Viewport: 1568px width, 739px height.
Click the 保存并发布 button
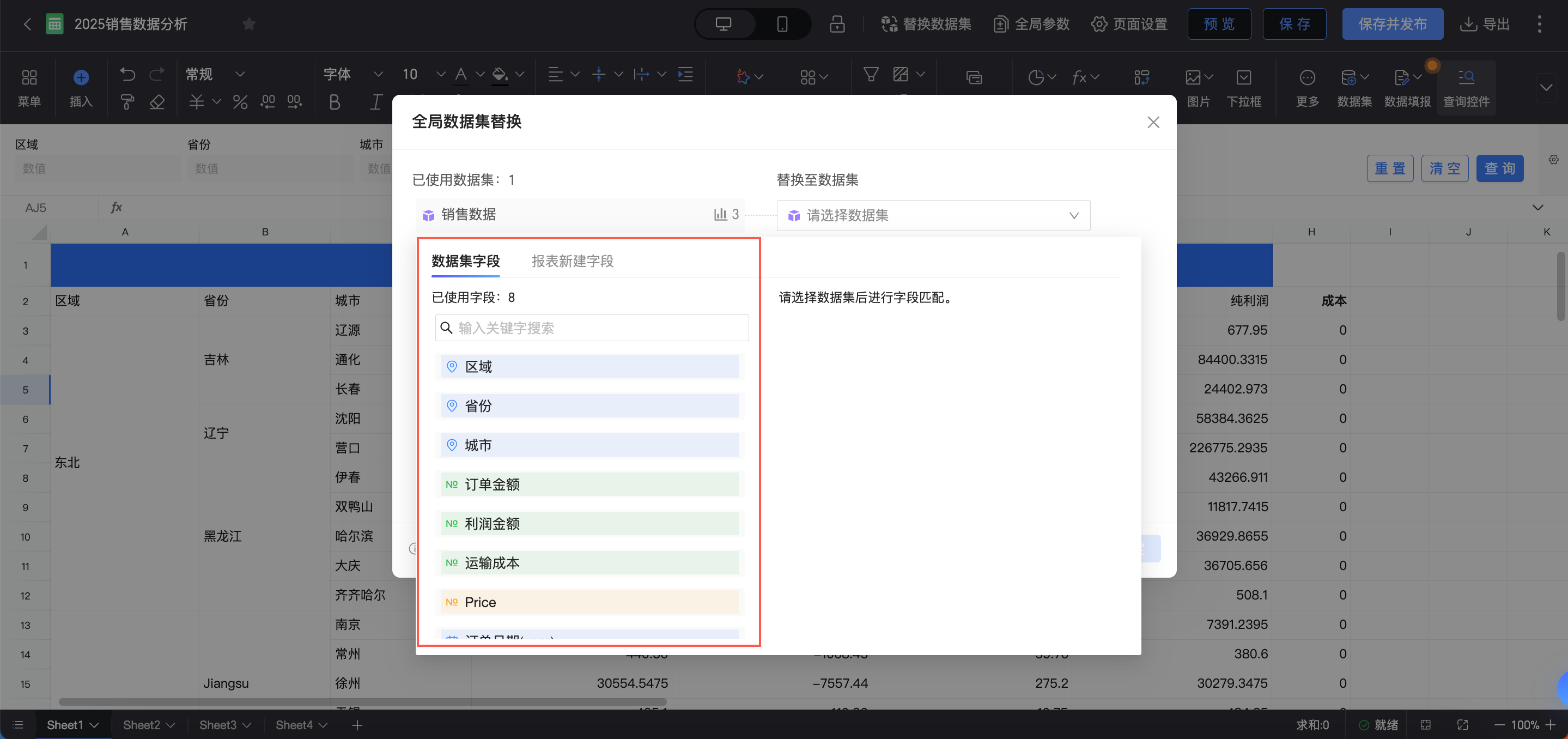click(1392, 25)
